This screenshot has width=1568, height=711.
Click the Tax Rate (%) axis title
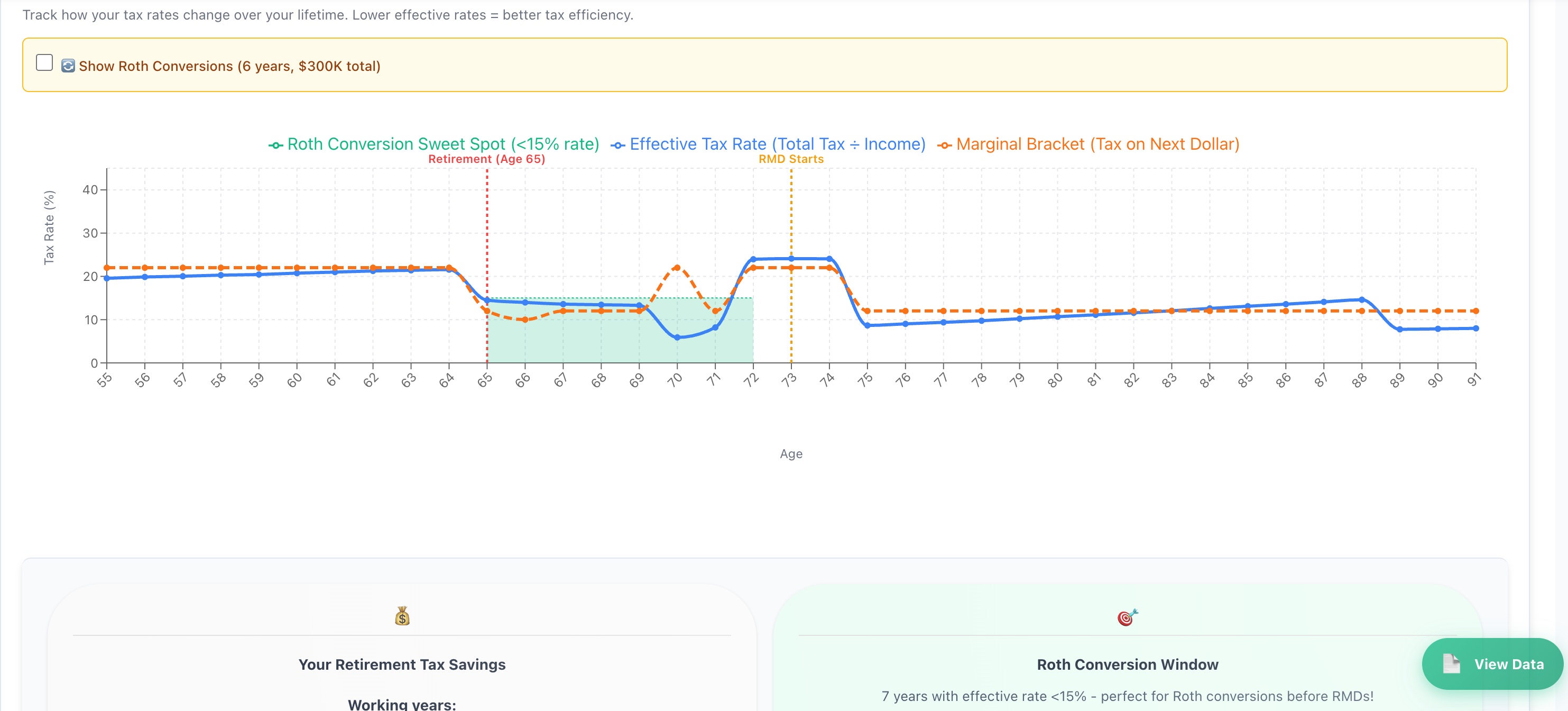[x=49, y=227]
